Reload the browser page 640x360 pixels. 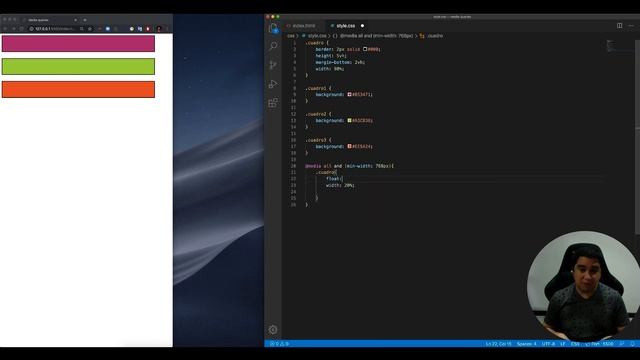coord(22,29)
